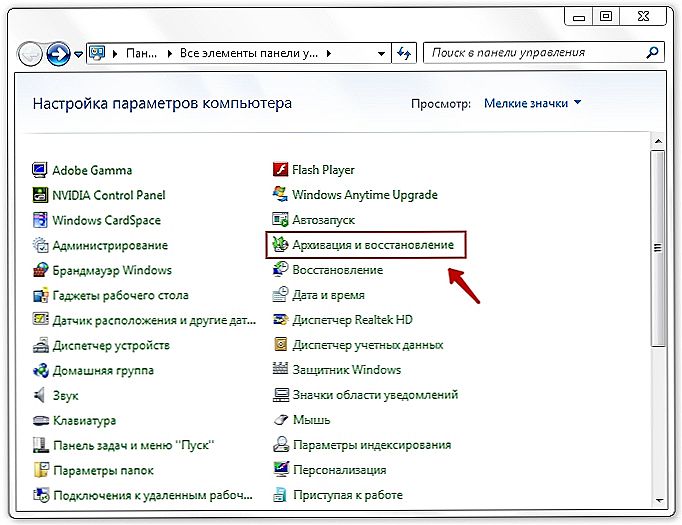
Task: Open Adobe Gamma monitor icon
Action: tap(40, 170)
